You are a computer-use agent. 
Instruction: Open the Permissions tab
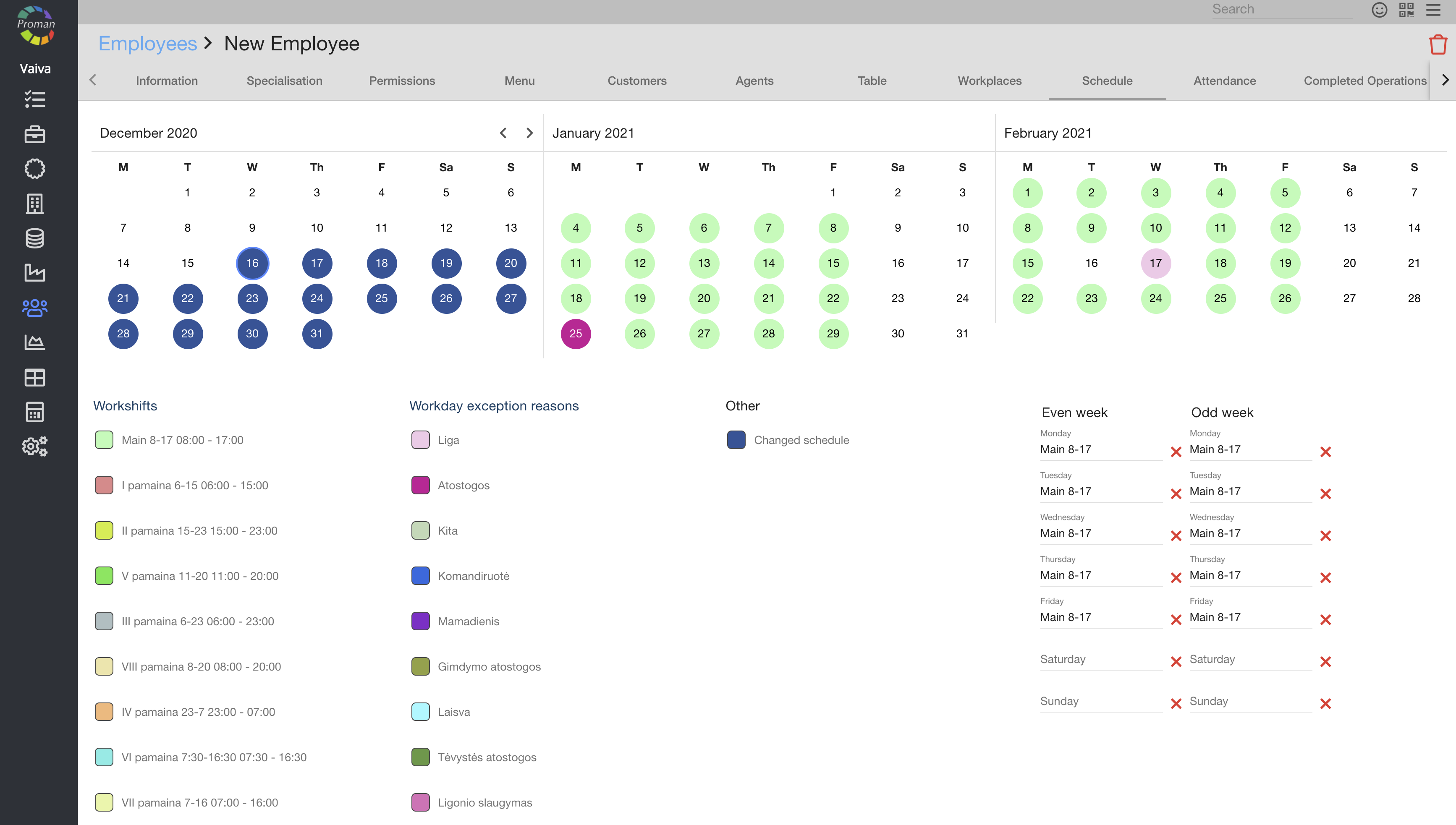(402, 81)
